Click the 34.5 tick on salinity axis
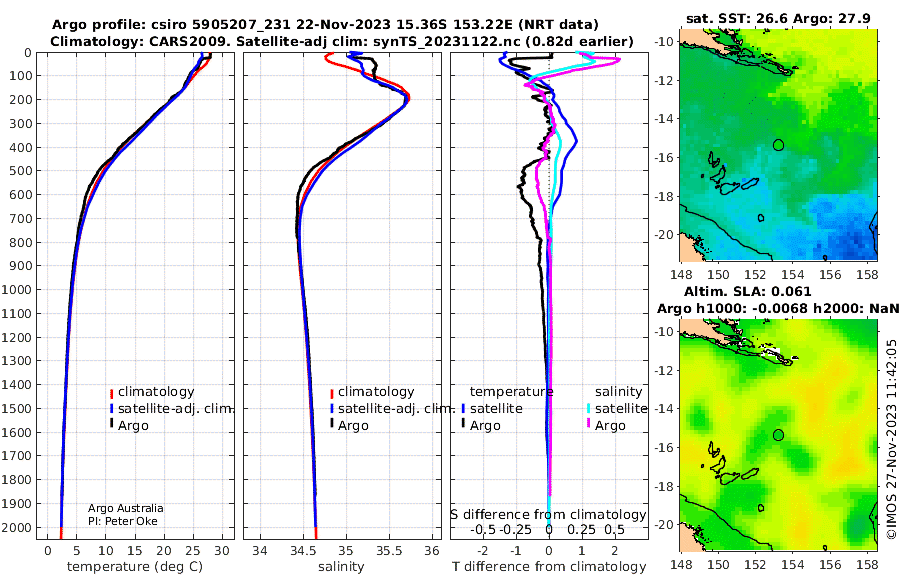Screen dimensions: 900x580 pyautogui.click(x=303, y=551)
